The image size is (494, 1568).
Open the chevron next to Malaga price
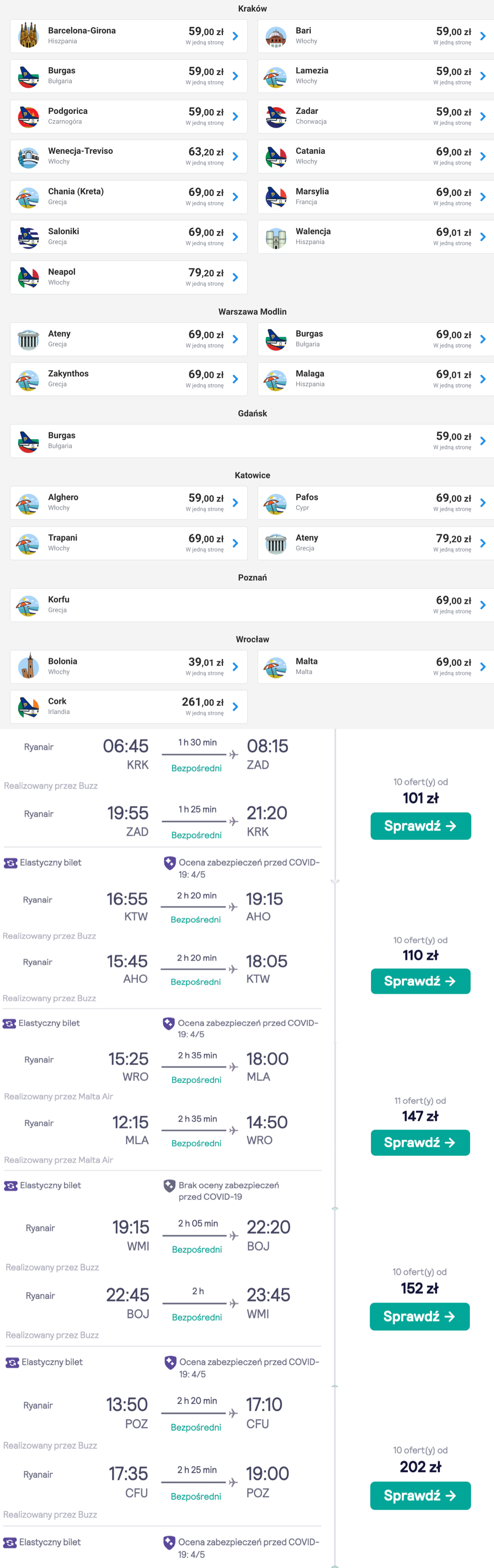click(x=482, y=379)
